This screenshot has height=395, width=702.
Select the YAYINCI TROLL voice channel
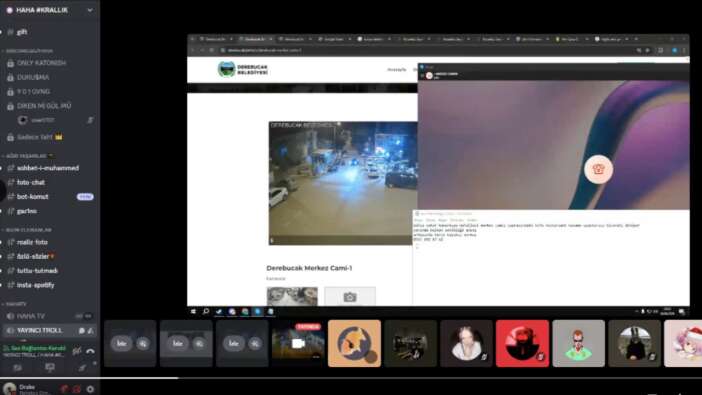(x=49, y=331)
